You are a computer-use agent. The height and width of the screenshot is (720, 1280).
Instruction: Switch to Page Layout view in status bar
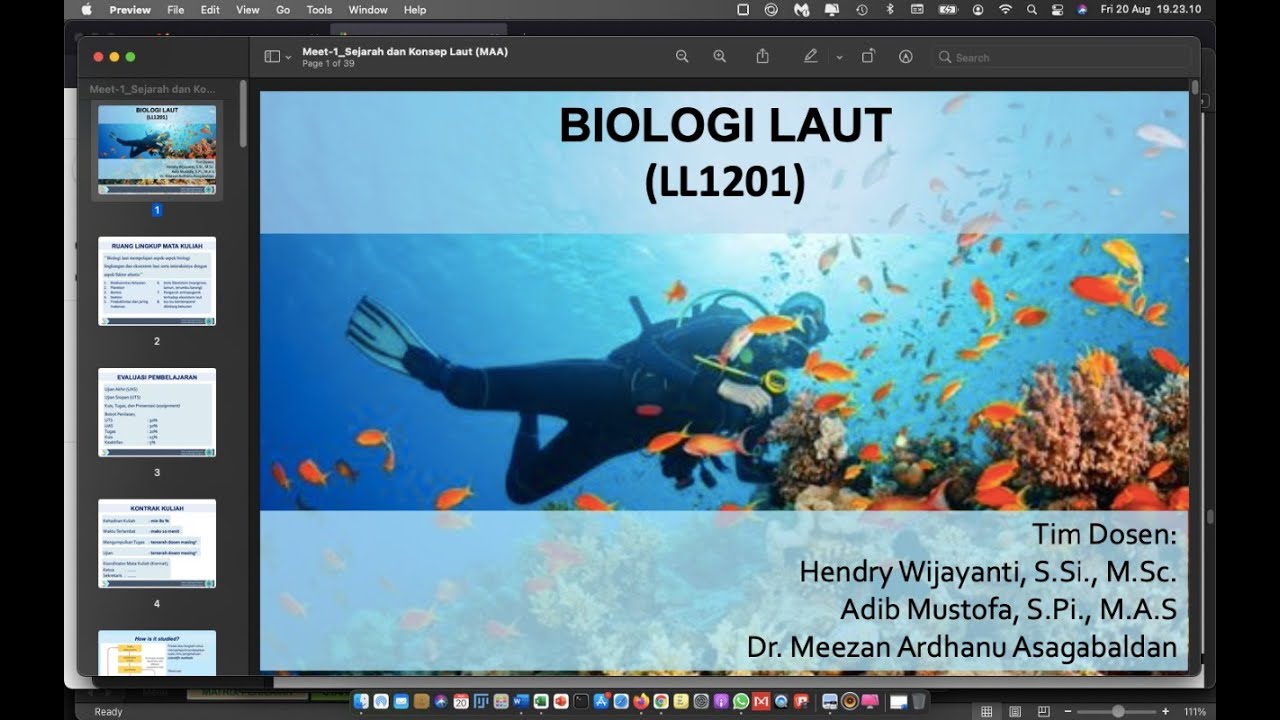[1015, 711]
